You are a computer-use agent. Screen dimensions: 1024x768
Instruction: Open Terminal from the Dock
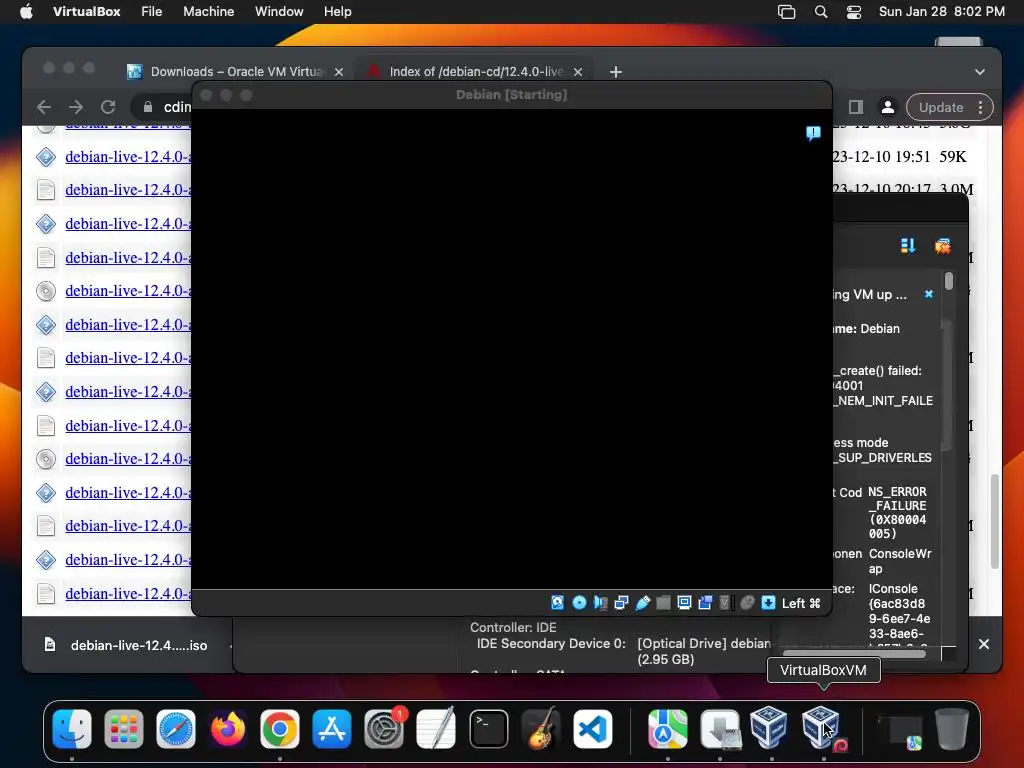[488, 729]
